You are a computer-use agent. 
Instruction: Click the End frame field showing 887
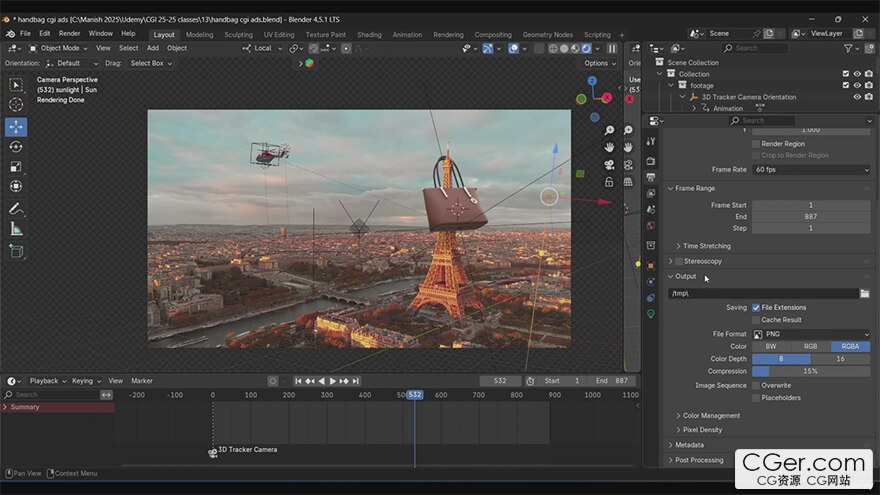811,216
